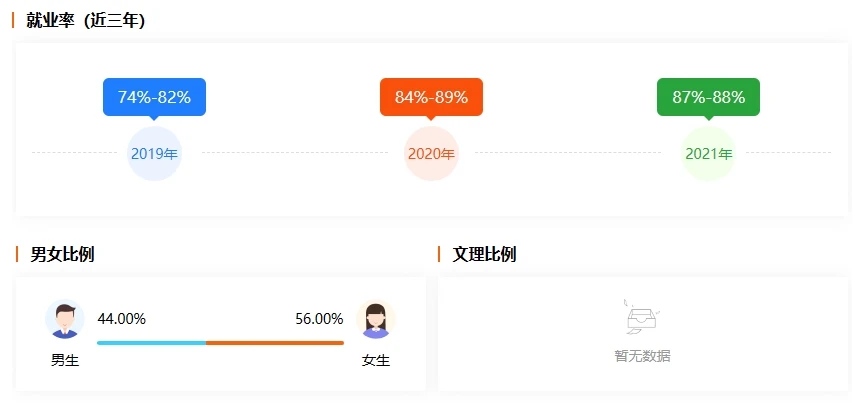Click the 暂无数据 placeholder text
The height and width of the screenshot is (403, 865).
click(x=642, y=356)
